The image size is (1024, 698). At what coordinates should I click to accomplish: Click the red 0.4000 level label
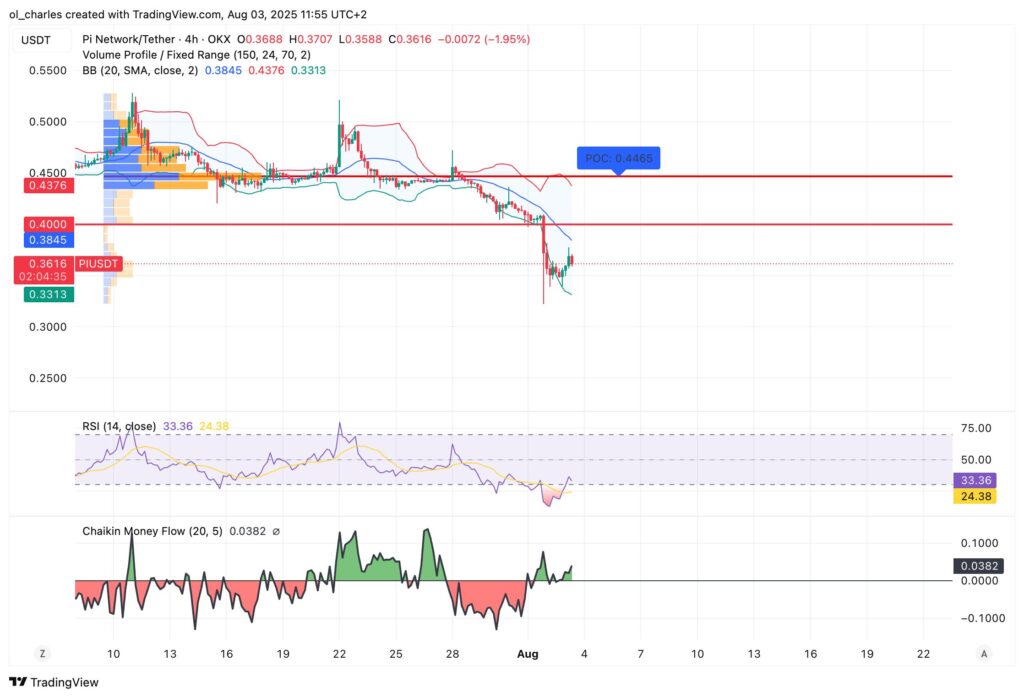(47, 224)
